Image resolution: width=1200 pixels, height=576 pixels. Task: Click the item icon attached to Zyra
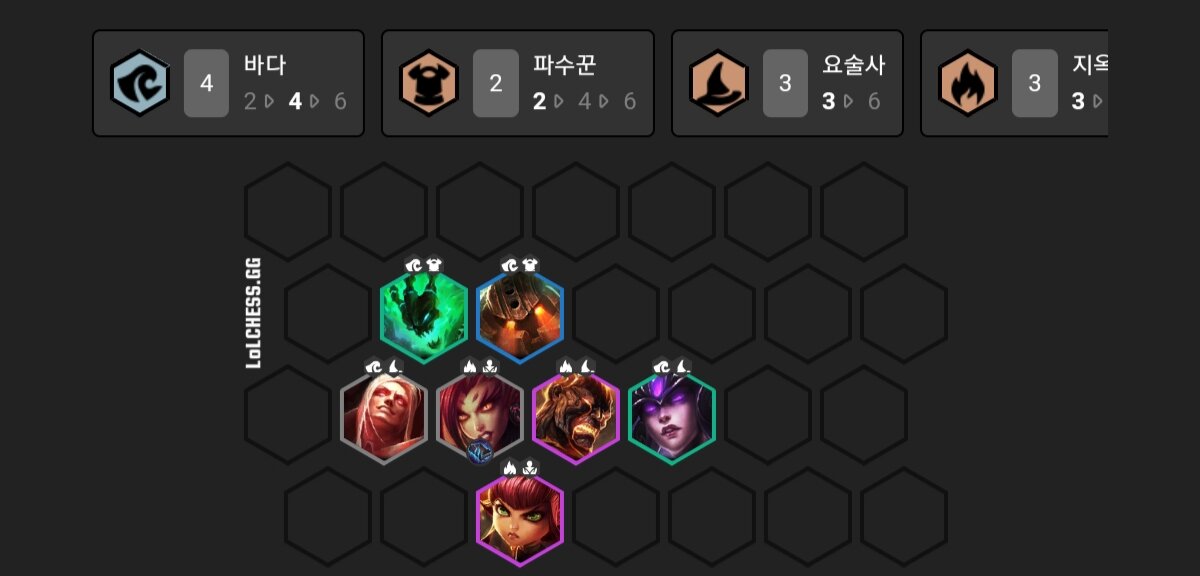pos(480,452)
